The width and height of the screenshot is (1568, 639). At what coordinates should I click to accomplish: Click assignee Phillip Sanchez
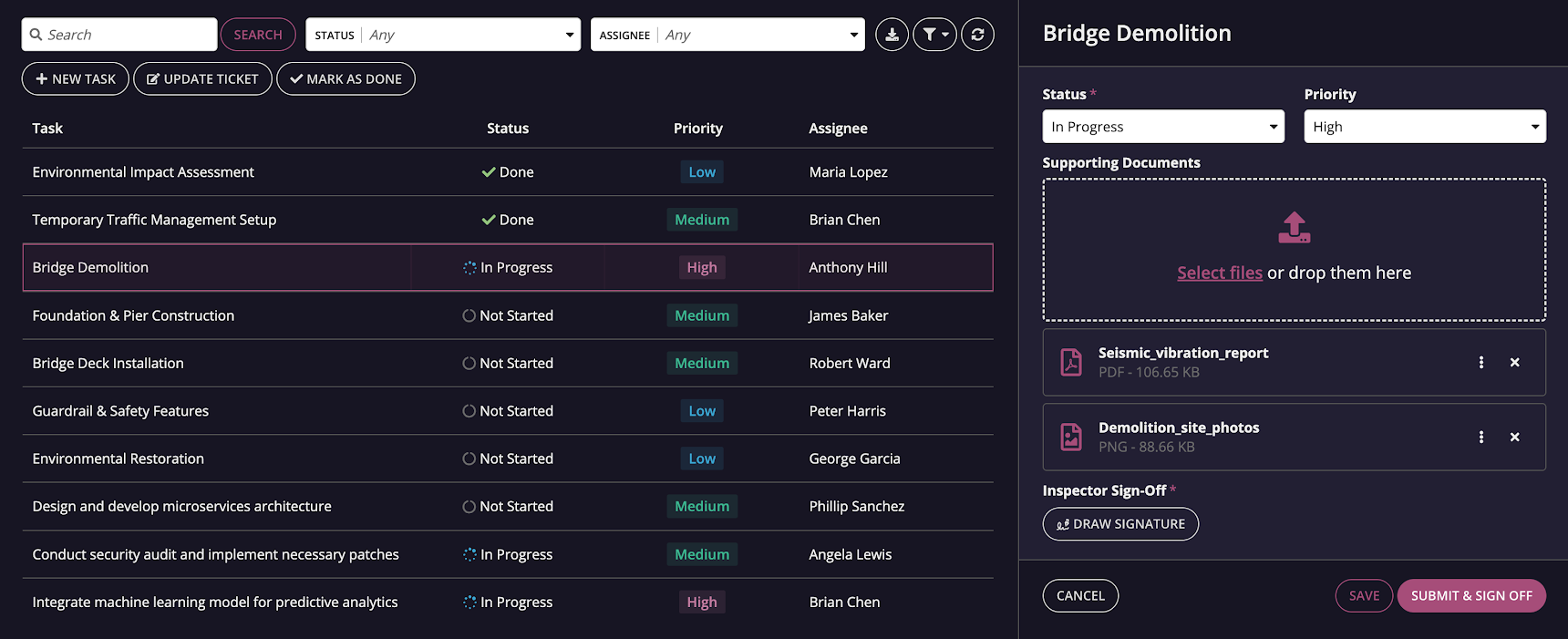pos(856,506)
